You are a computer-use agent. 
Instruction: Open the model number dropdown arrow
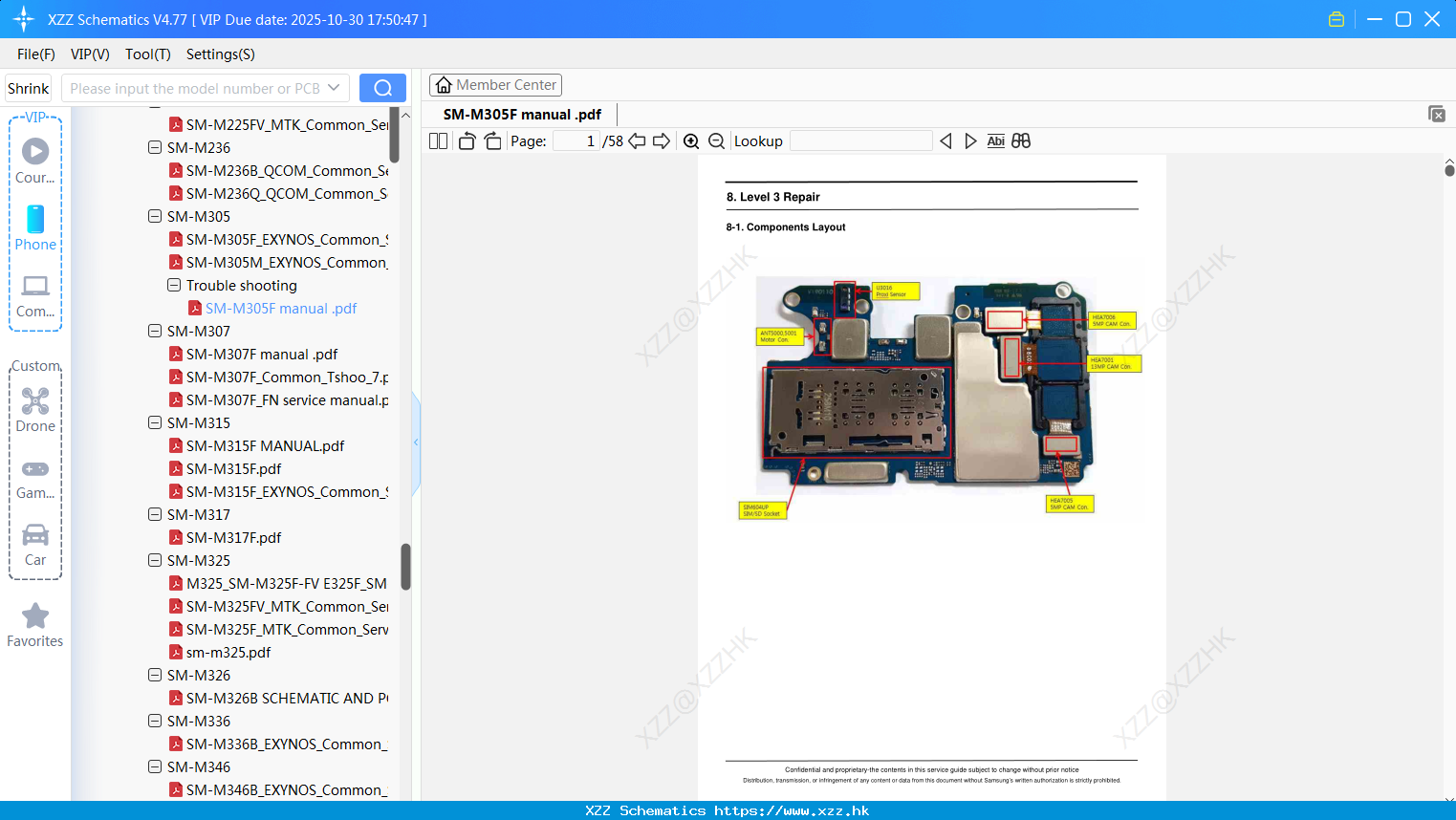point(334,88)
